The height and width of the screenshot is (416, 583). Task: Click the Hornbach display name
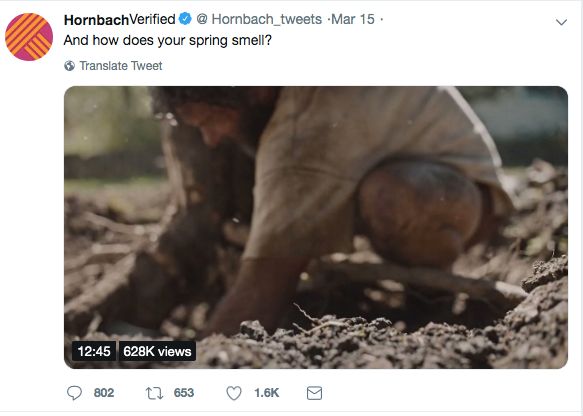tap(96, 20)
